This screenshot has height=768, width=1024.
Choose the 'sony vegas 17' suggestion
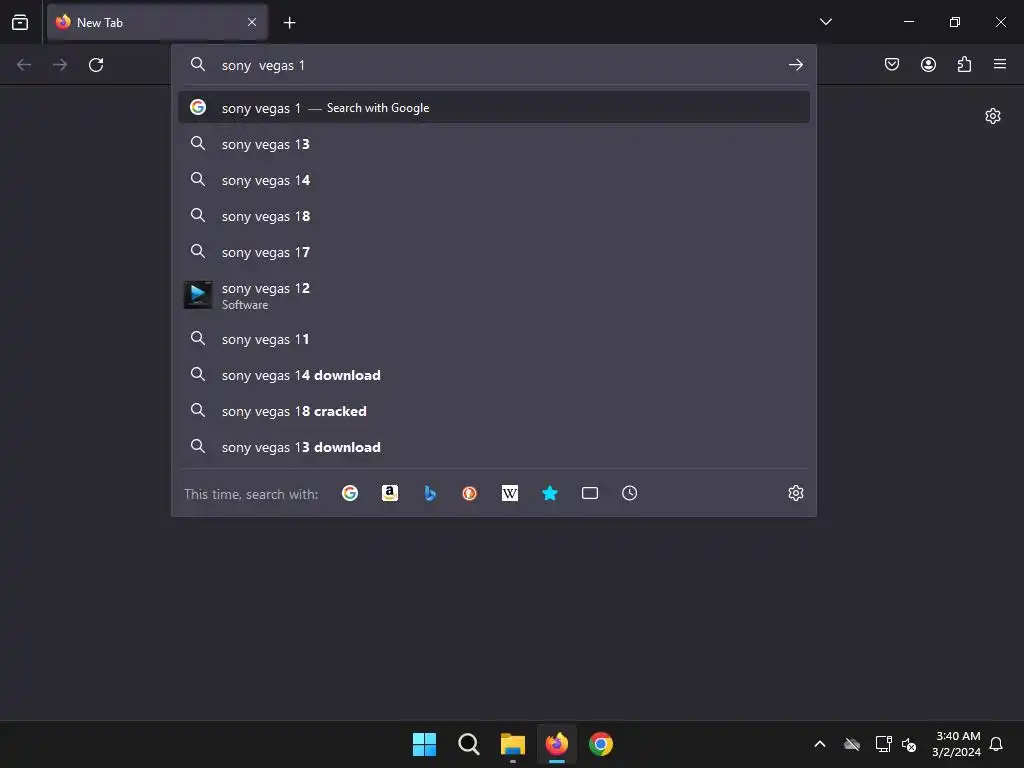point(494,251)
